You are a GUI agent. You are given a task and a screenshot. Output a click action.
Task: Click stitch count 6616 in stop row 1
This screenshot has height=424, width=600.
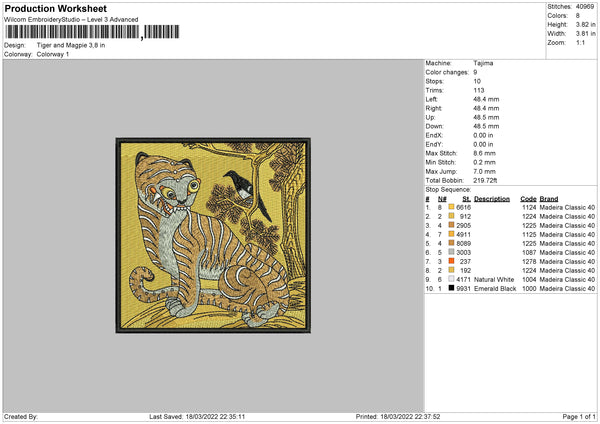point(463,207)
